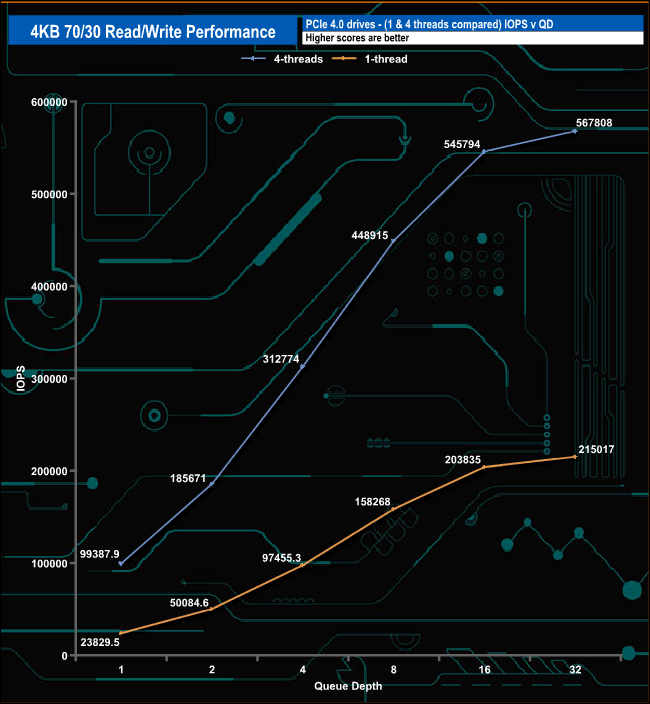650x704 pixels.
Task: Click the 4-threads data point at 567808
Action: 575,131
